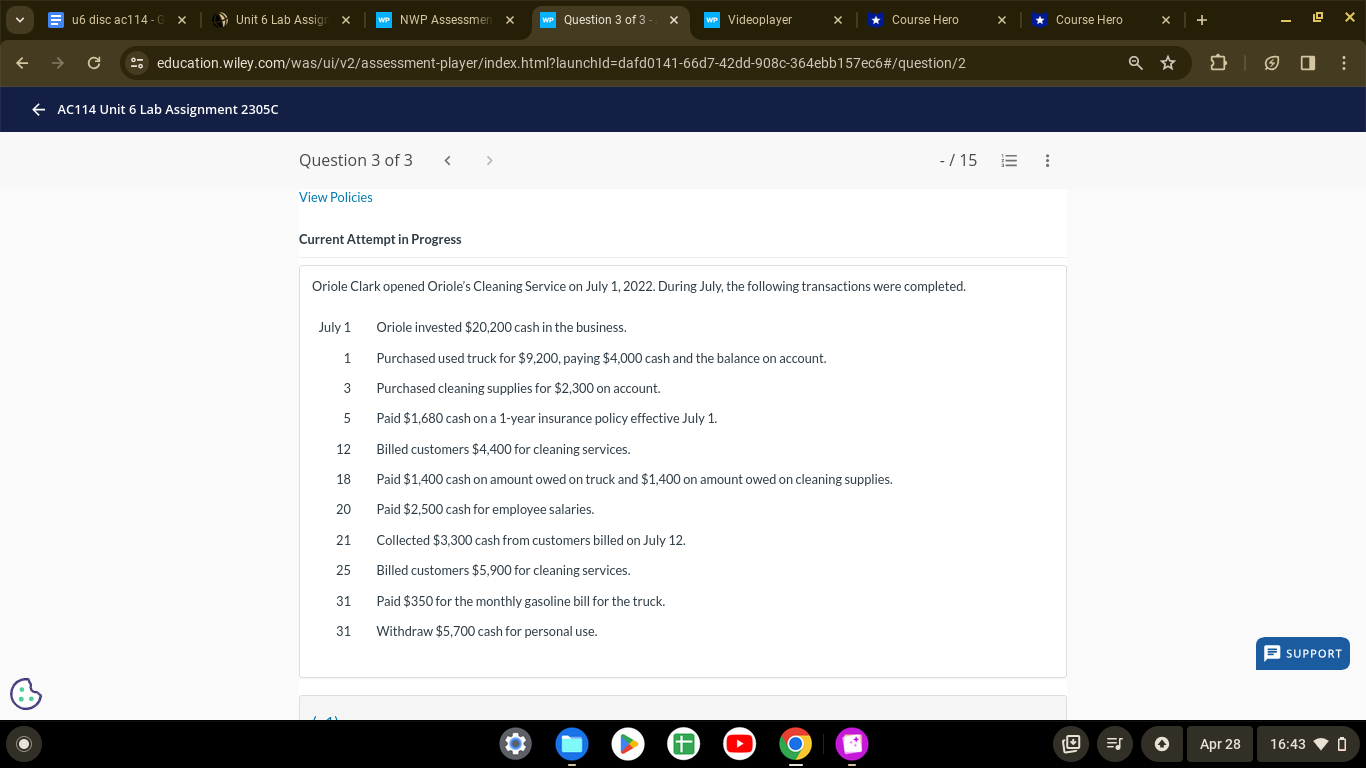This screenshot has height=768, width=1366.
Task: Open site information icon in address bar
Action: (x=138, y=63)
